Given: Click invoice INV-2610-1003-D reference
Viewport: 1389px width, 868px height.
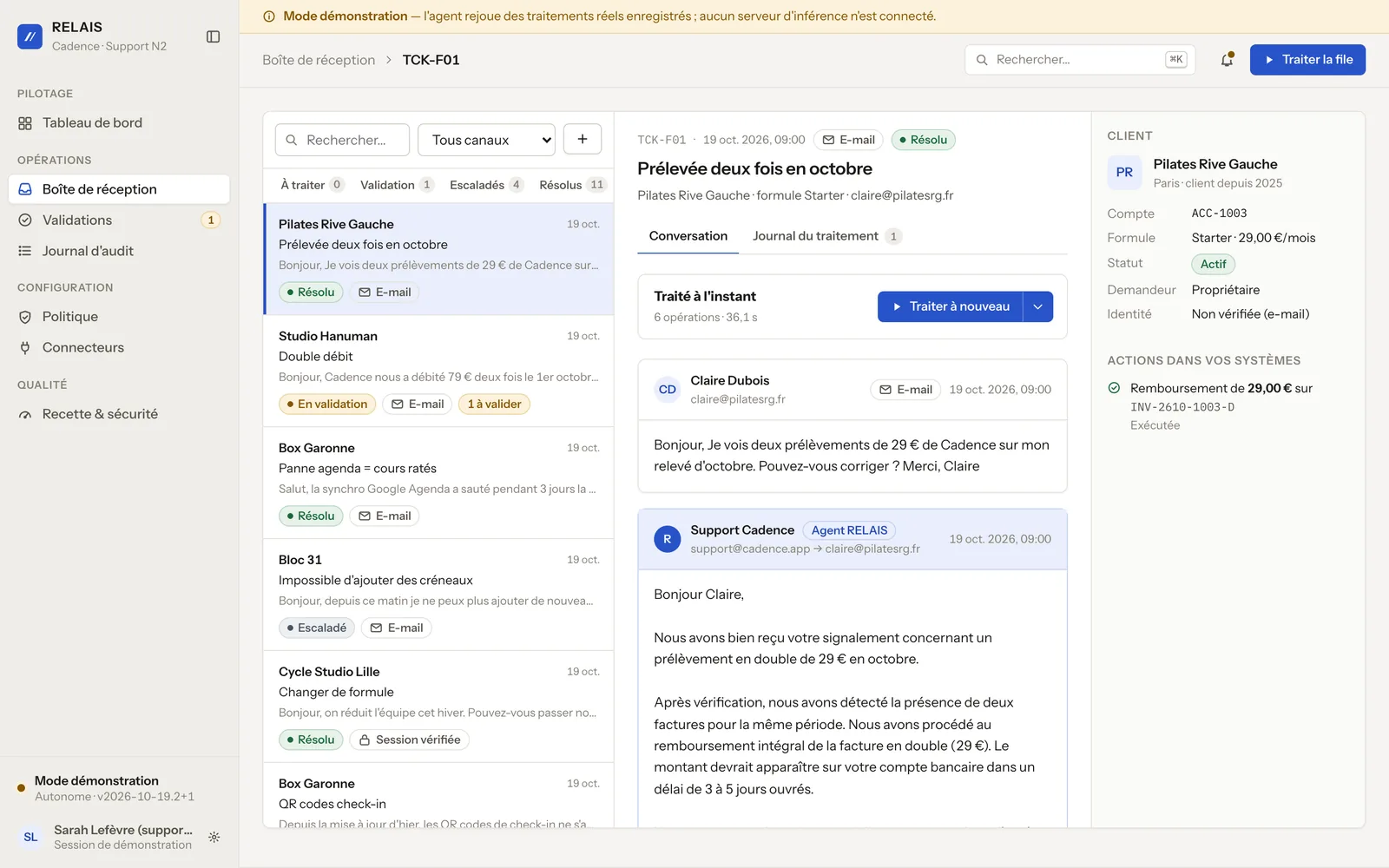Looking at the screenshot, I should [x=1182, y=407].
